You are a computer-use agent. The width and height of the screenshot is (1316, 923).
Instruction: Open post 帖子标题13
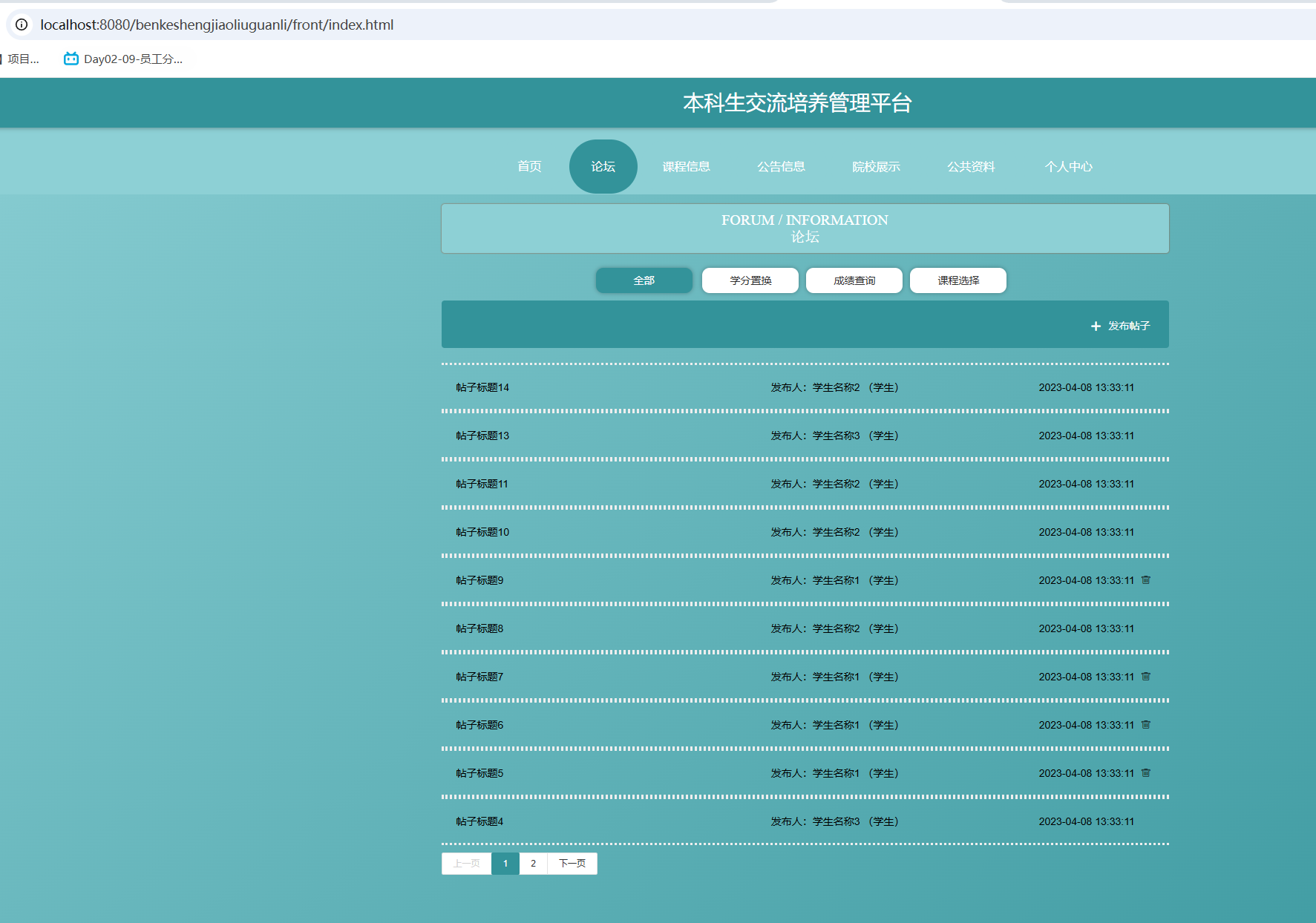tap(482, 436)
